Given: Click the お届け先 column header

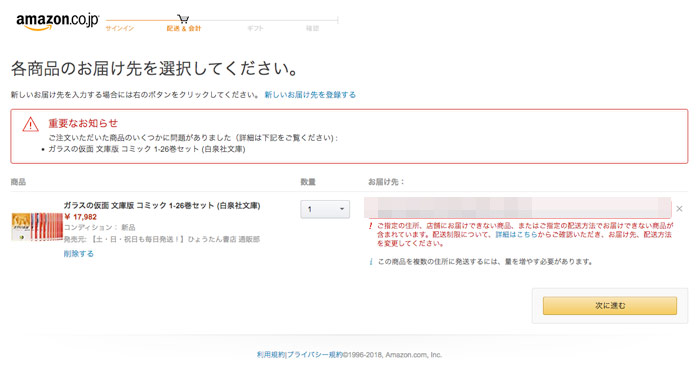Looking at the screenshot, I should click(386, 182).
